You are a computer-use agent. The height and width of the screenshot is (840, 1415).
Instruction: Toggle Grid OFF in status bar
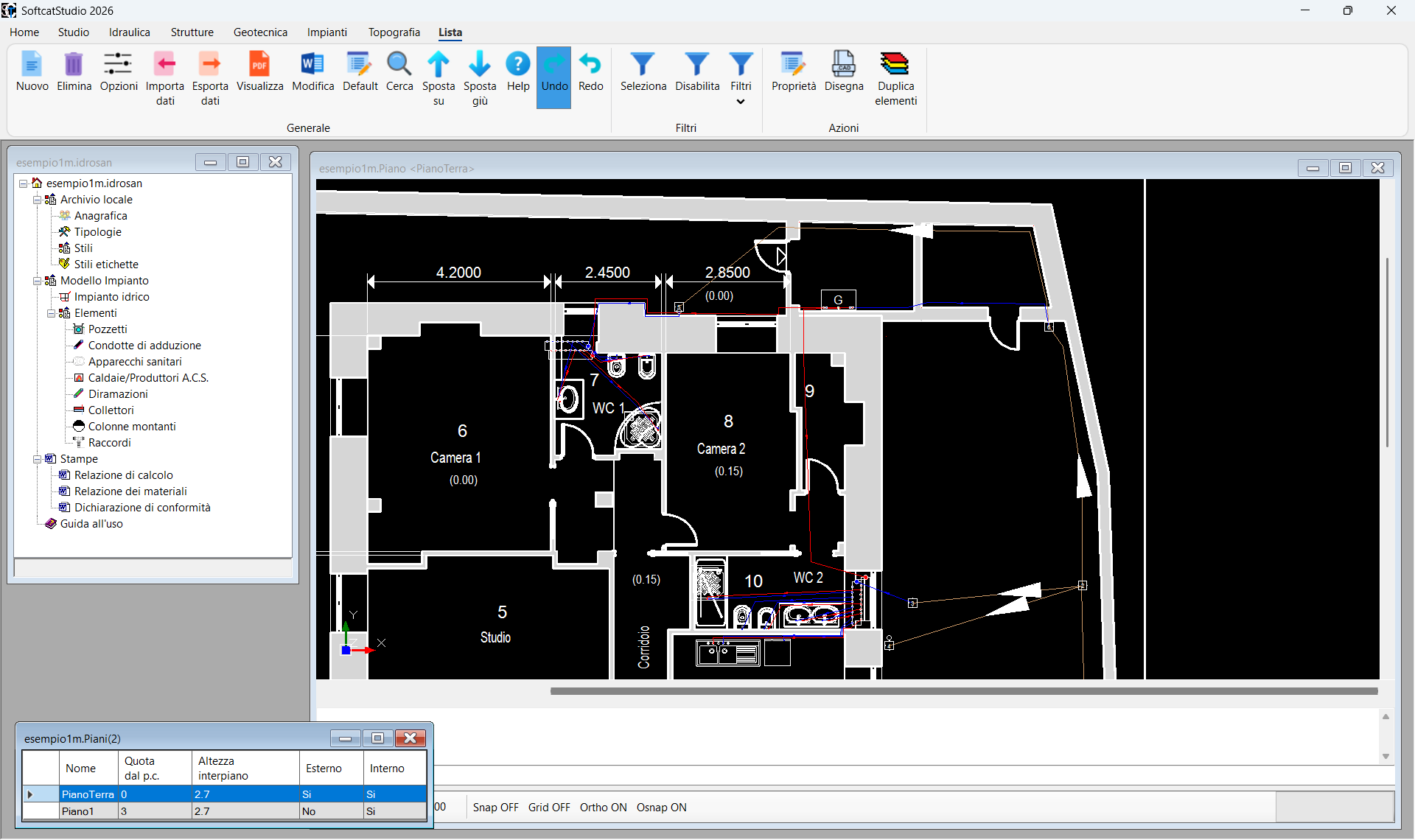pos(549,808)
